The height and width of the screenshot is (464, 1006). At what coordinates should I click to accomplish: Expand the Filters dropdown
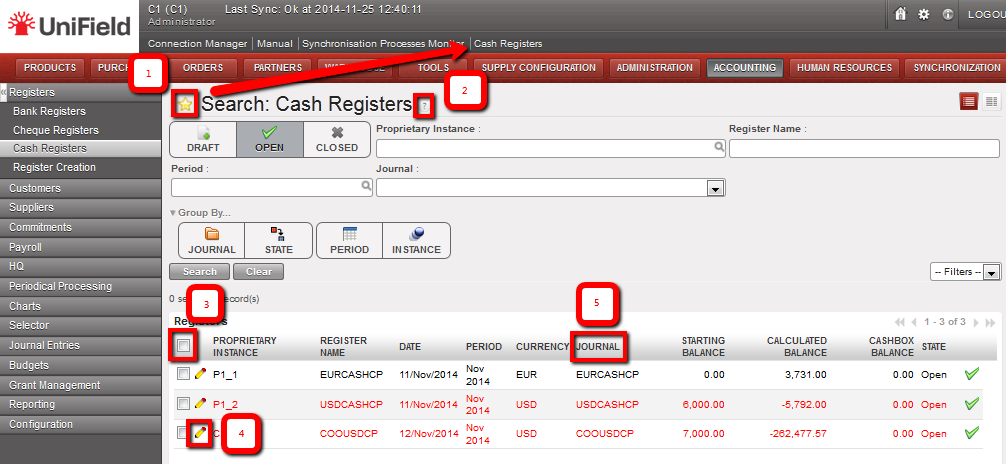click(991, 272)
